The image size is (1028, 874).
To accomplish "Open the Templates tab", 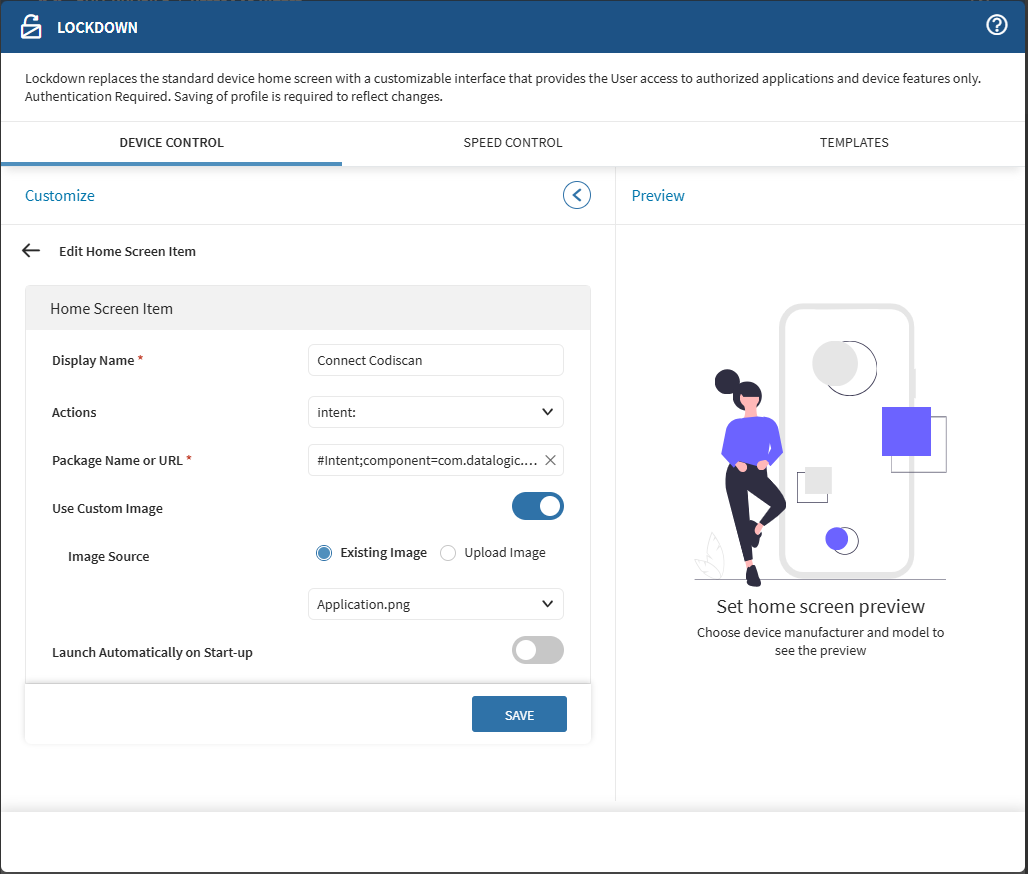I will point(854,143).
